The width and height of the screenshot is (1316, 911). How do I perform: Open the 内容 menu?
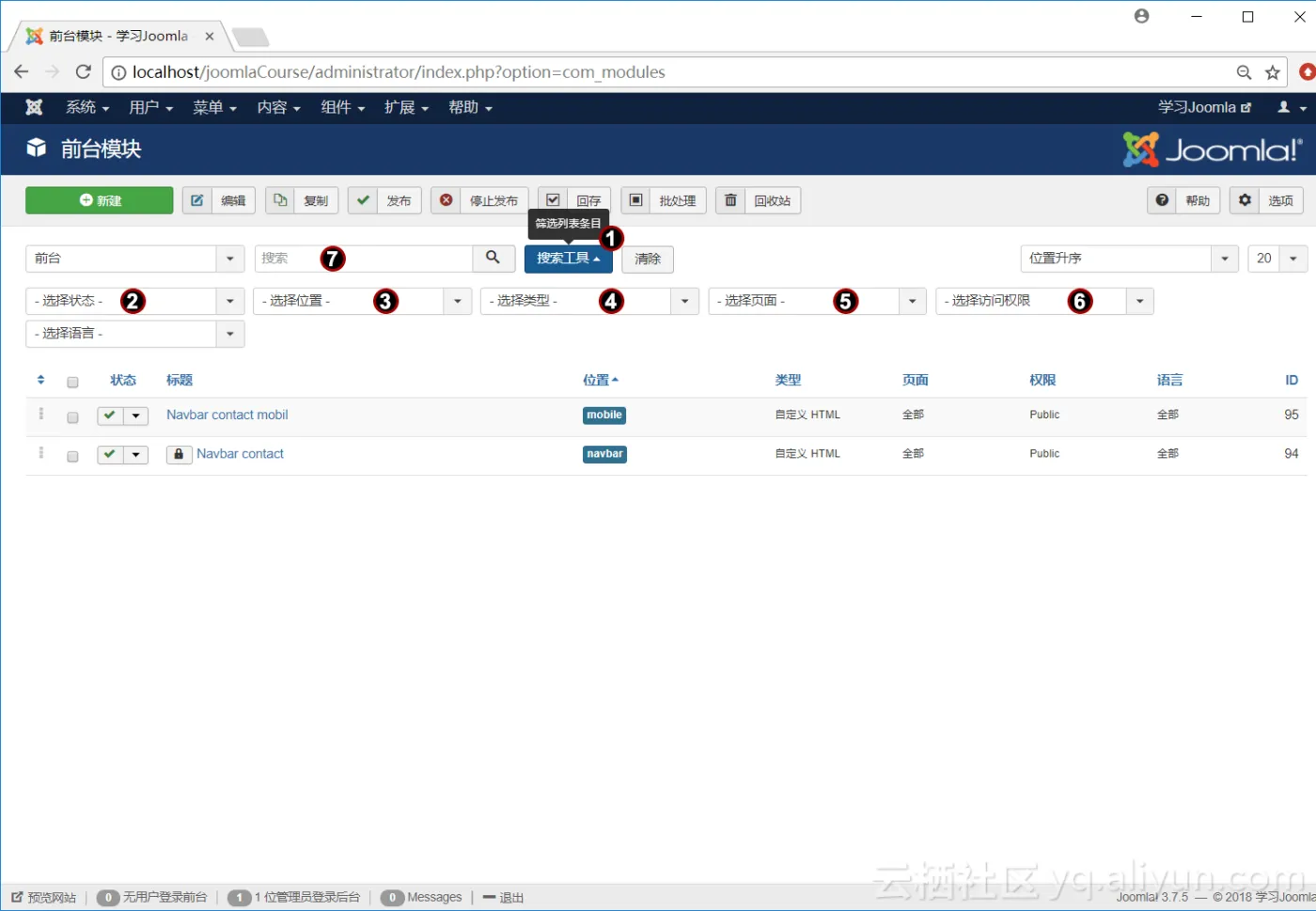[x=278, y=107]
